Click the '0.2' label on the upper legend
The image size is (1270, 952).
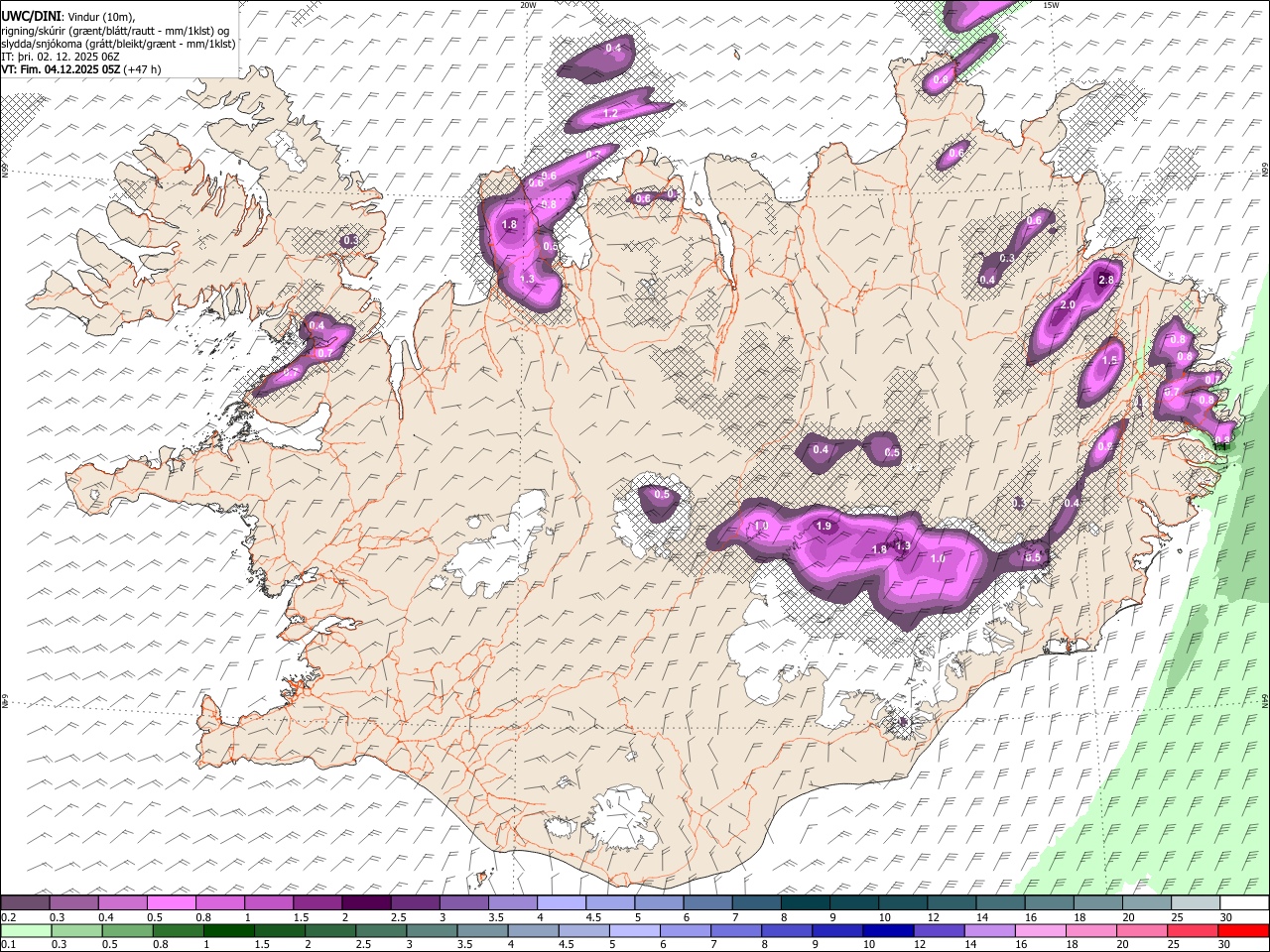pyautogui.click(x=8, y=917)
